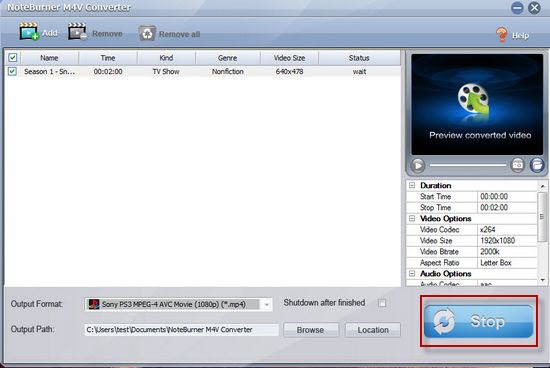Click the Remove video icon

(x=77, y=32)
